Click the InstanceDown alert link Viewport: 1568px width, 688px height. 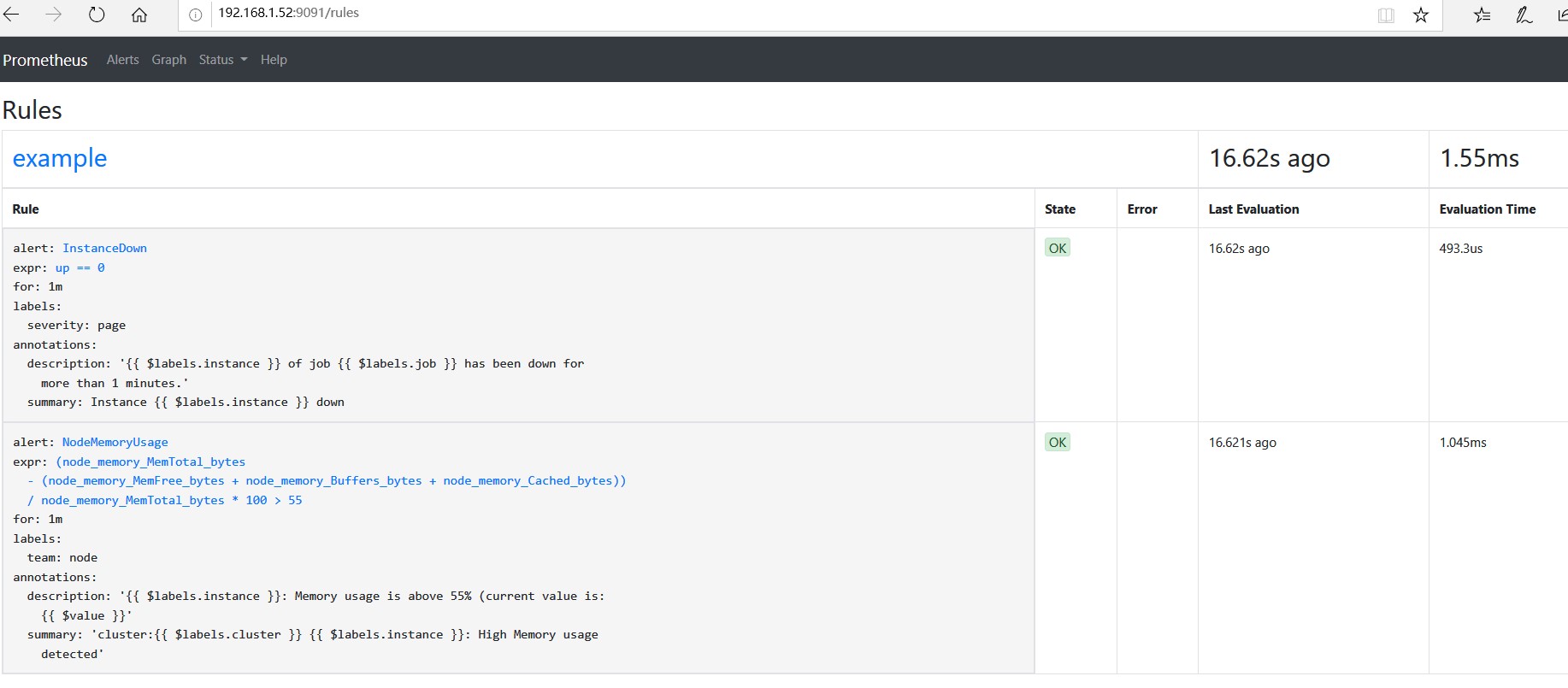pyautogui.click(x=104, y=248)
